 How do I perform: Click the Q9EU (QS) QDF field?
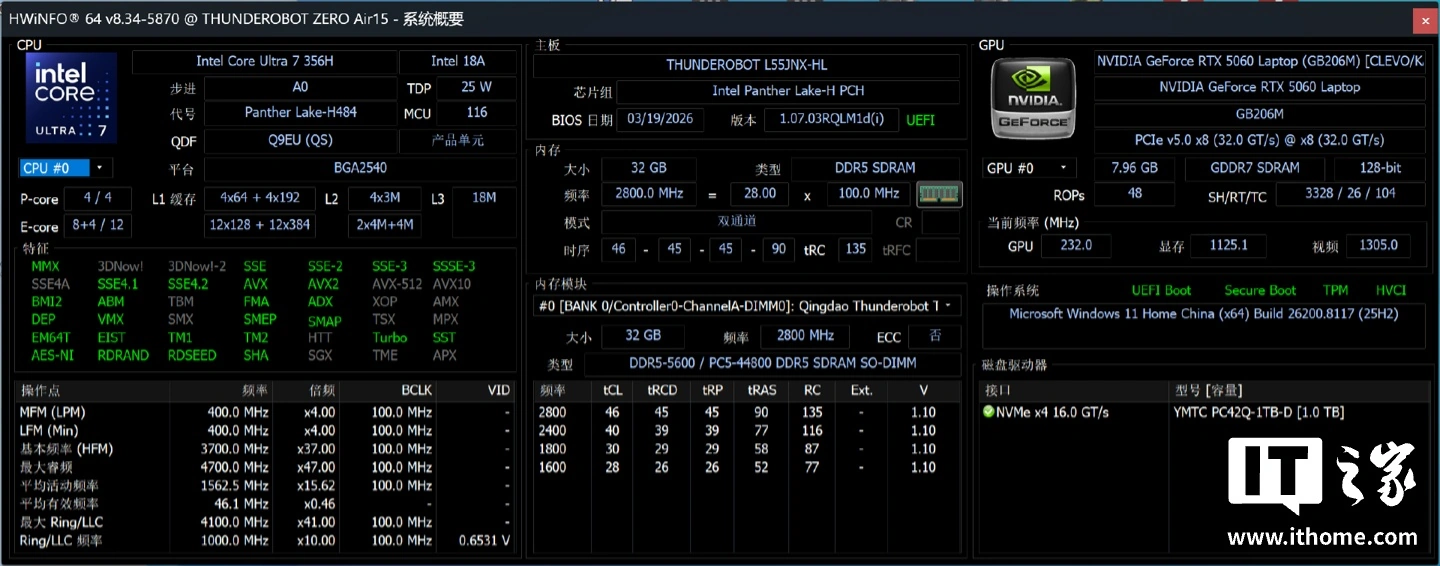point(301,140)
